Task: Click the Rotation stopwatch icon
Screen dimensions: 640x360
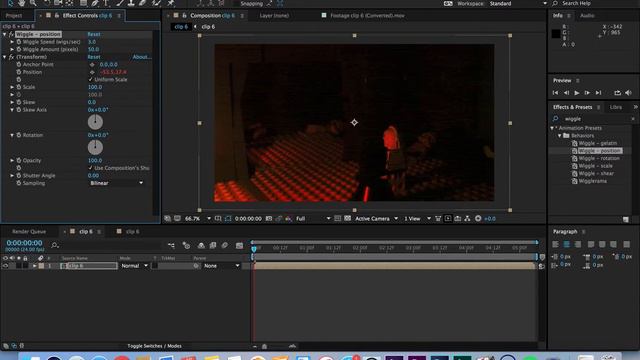Action: click(x=19, y=135)
